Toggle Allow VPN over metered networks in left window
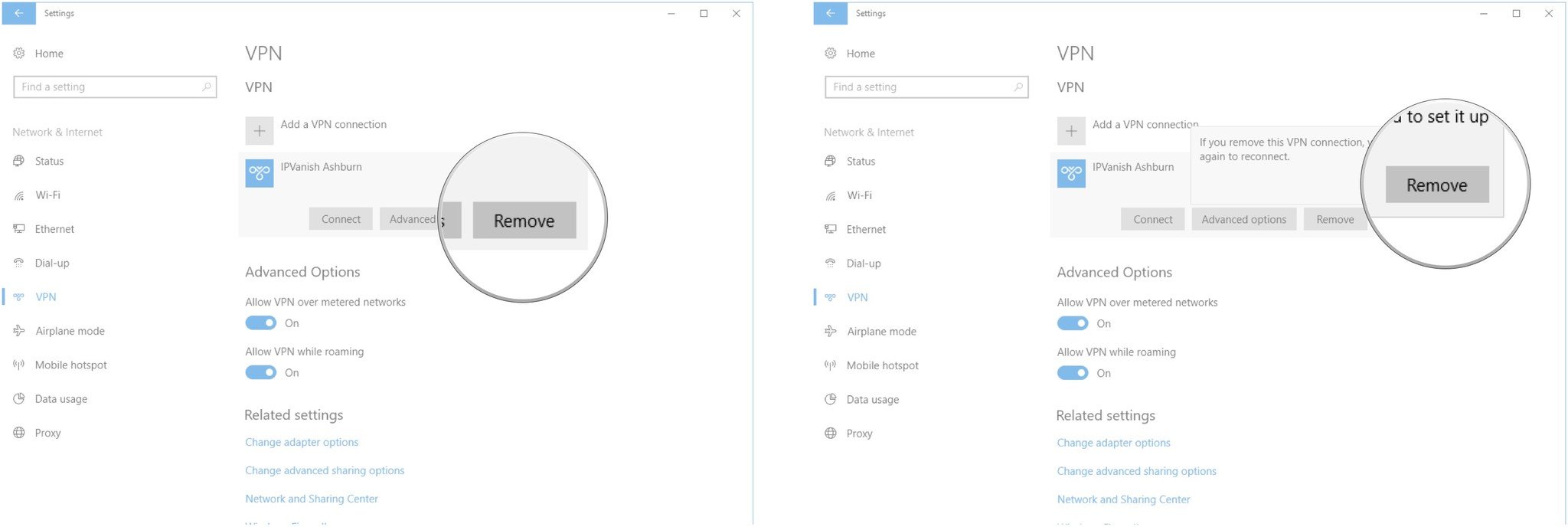Screen dimensions: 1568x527 coord(260,323)
